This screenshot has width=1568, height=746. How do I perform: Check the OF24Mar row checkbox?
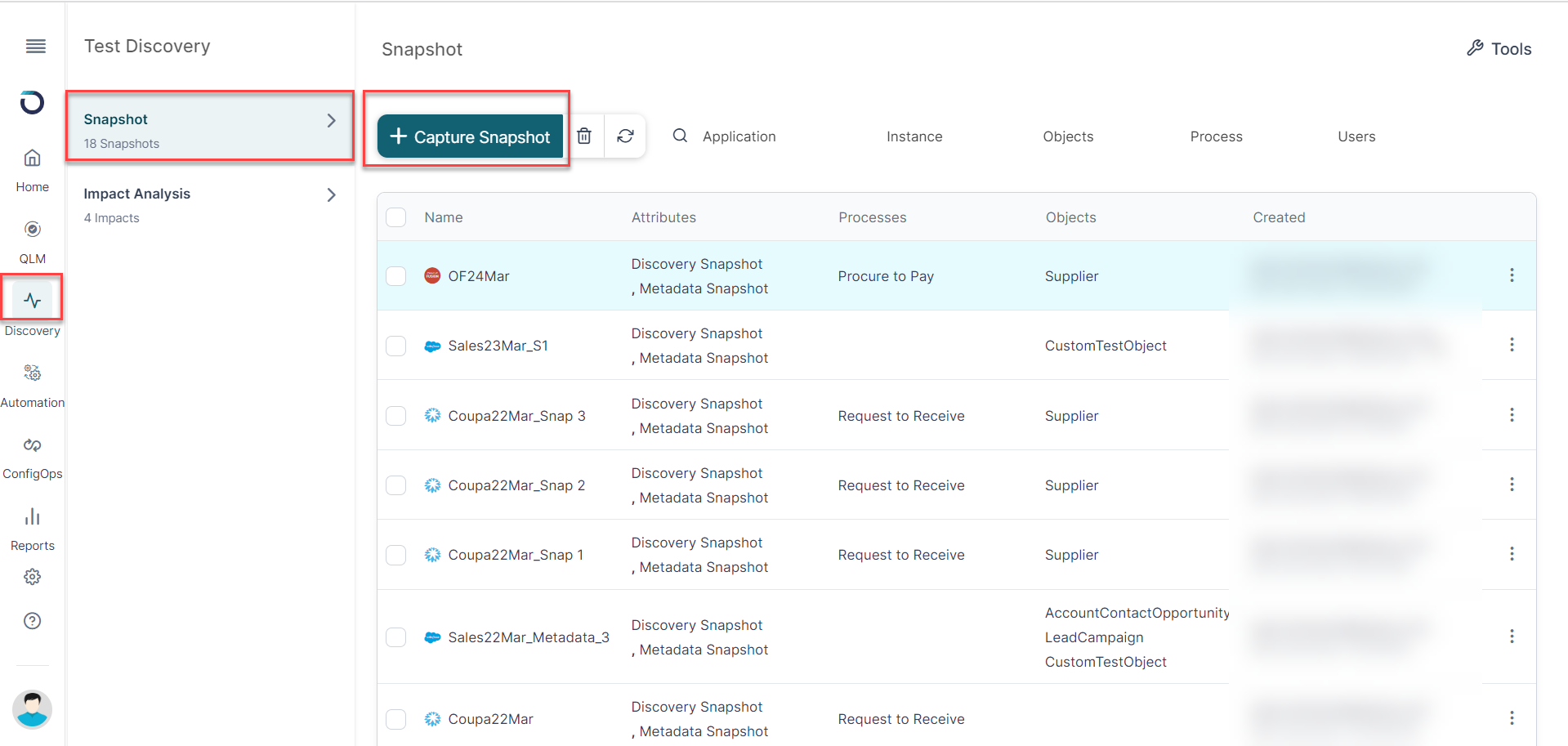(396, 276)
